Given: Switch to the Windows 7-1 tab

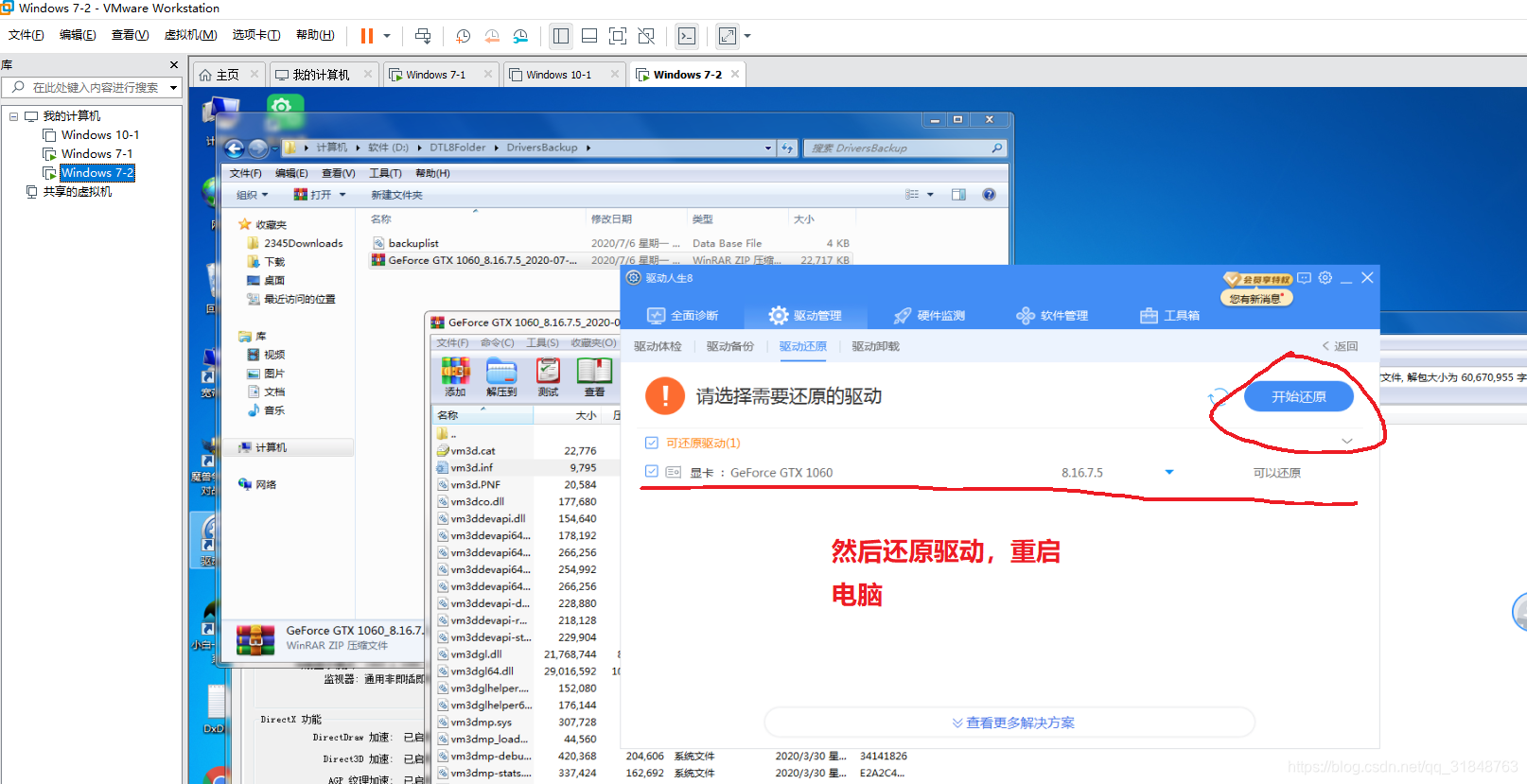Looking at the screenshot, I should click(435, 75).
